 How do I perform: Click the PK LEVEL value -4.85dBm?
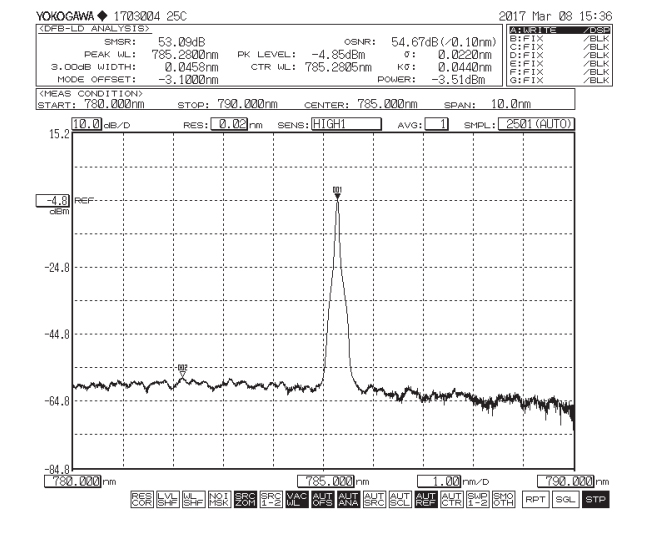click(x=338, y=55)
